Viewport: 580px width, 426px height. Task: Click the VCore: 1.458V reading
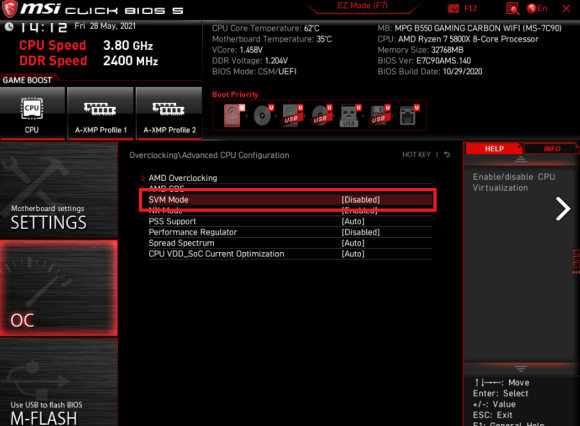[x=237, y=50]
